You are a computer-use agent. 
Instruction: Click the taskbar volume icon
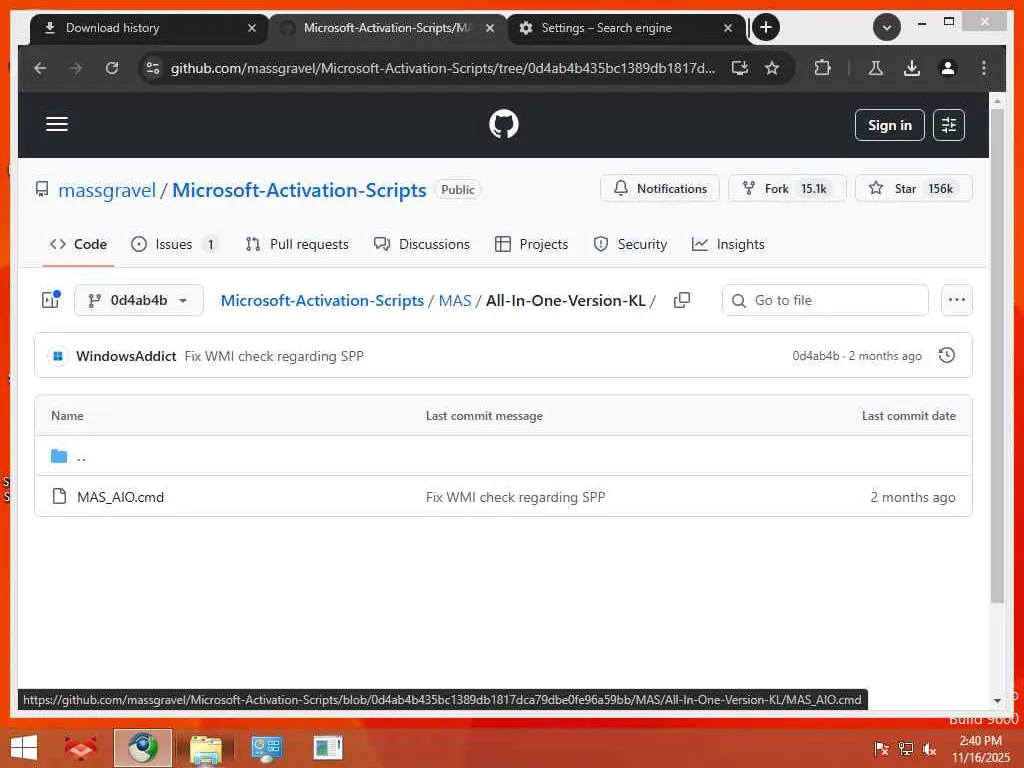[x=929, y=749]
